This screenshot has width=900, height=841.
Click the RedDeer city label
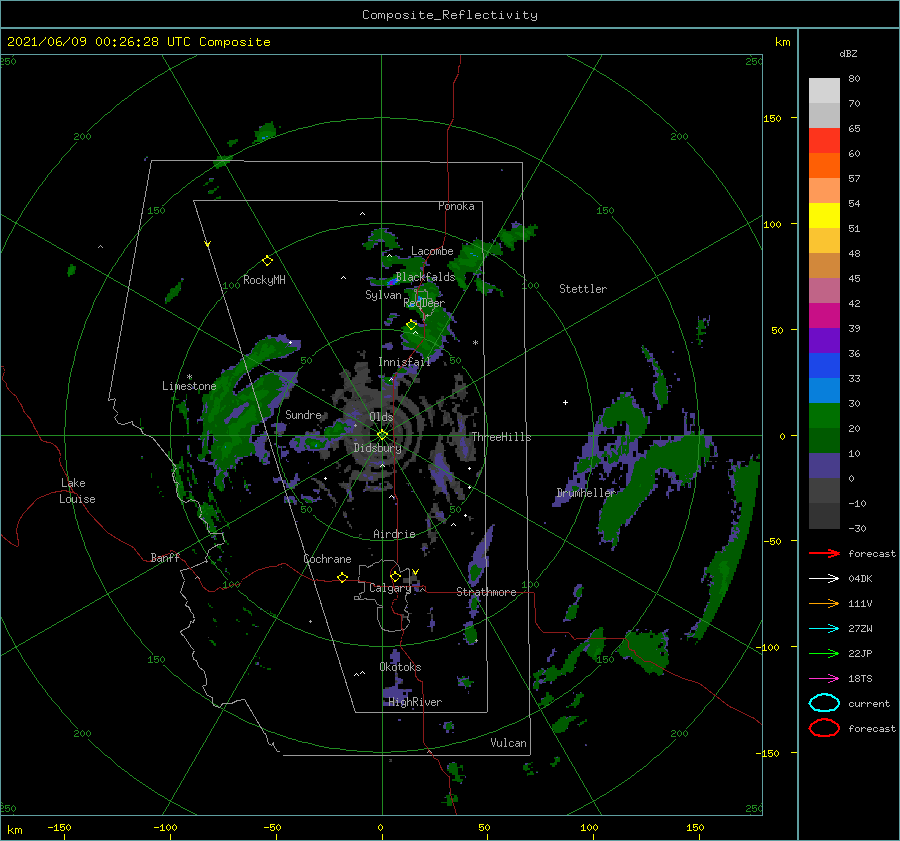click(424, 303)
